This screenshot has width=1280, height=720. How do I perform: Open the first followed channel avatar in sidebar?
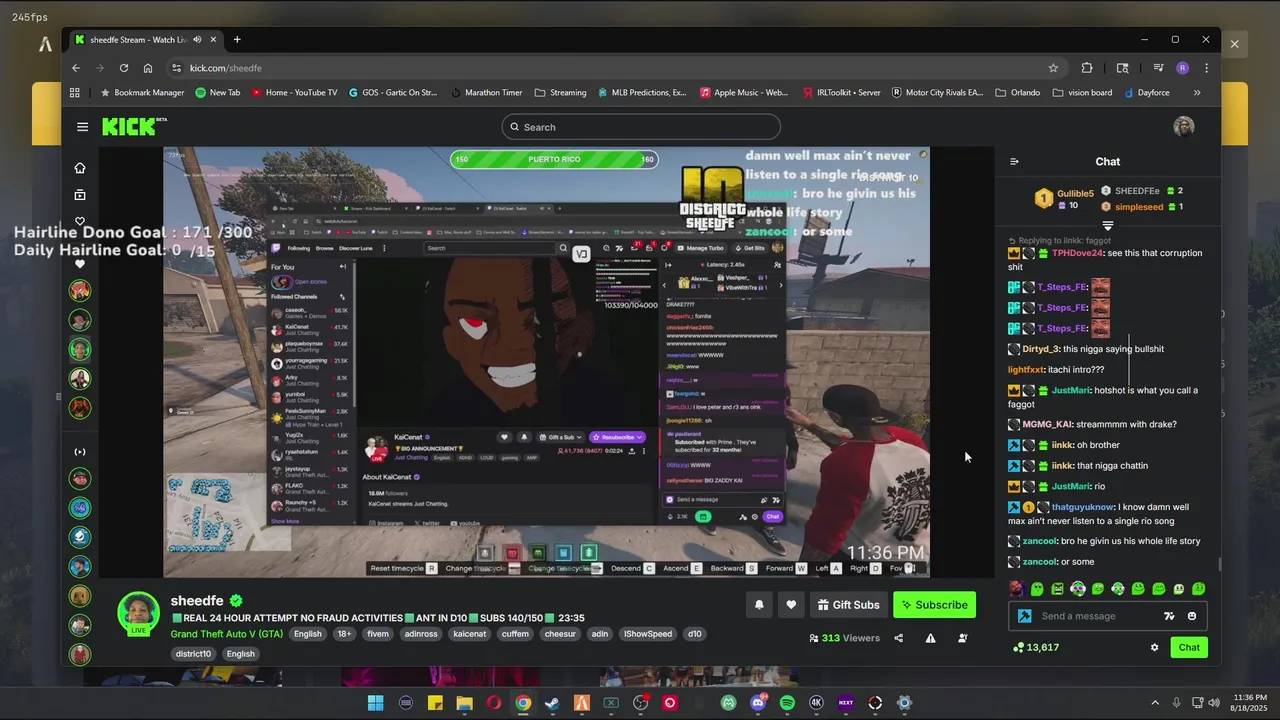click(x=80, y=291)
